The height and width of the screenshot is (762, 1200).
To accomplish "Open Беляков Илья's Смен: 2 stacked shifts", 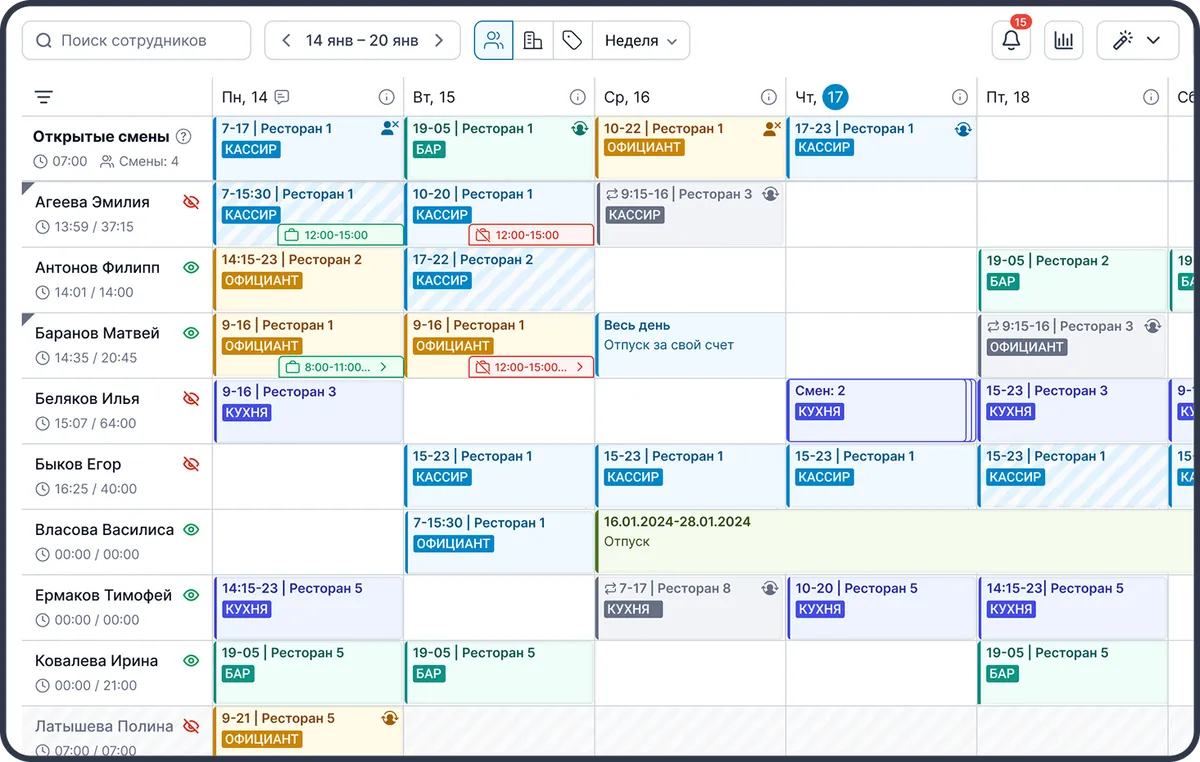I will pos(878,410).
